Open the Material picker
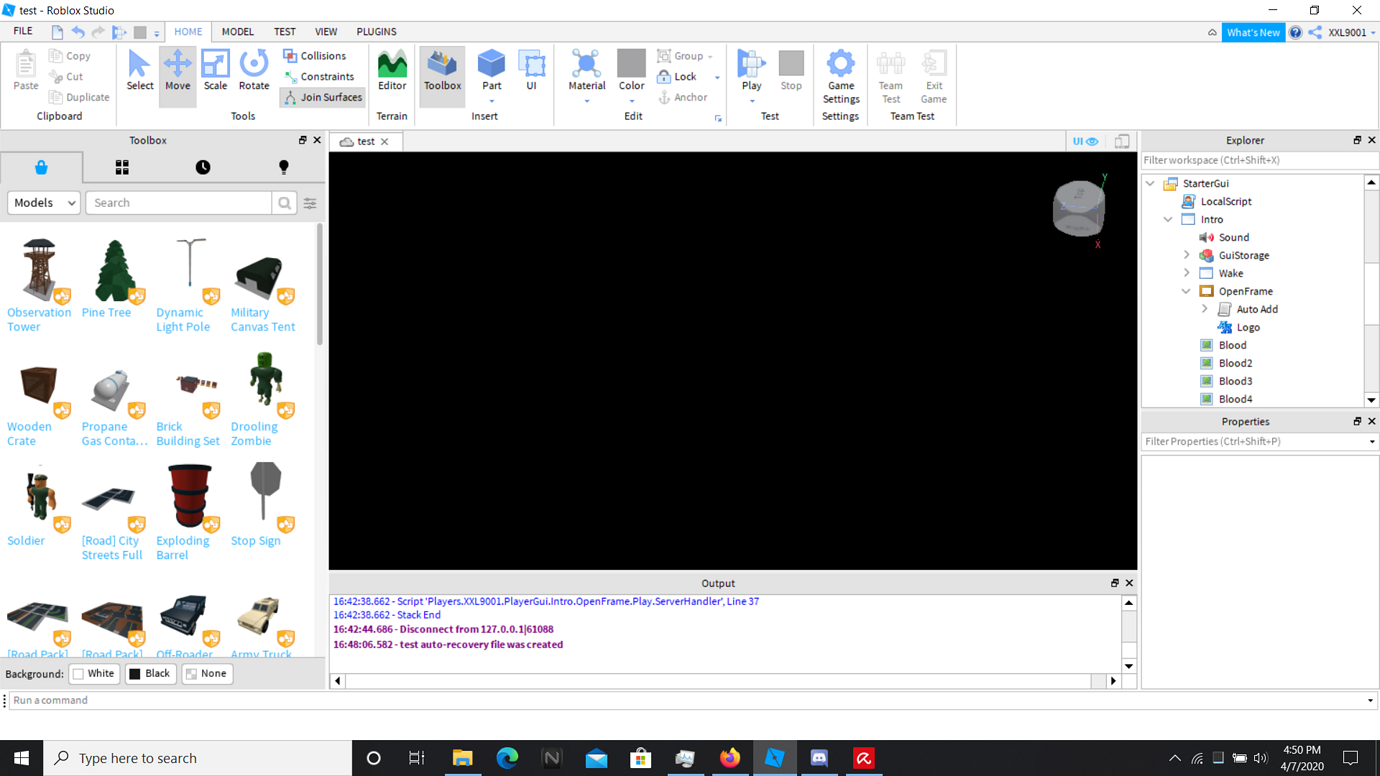The width and height of the screenshot is (1380, 776). (x=587, y=72)
